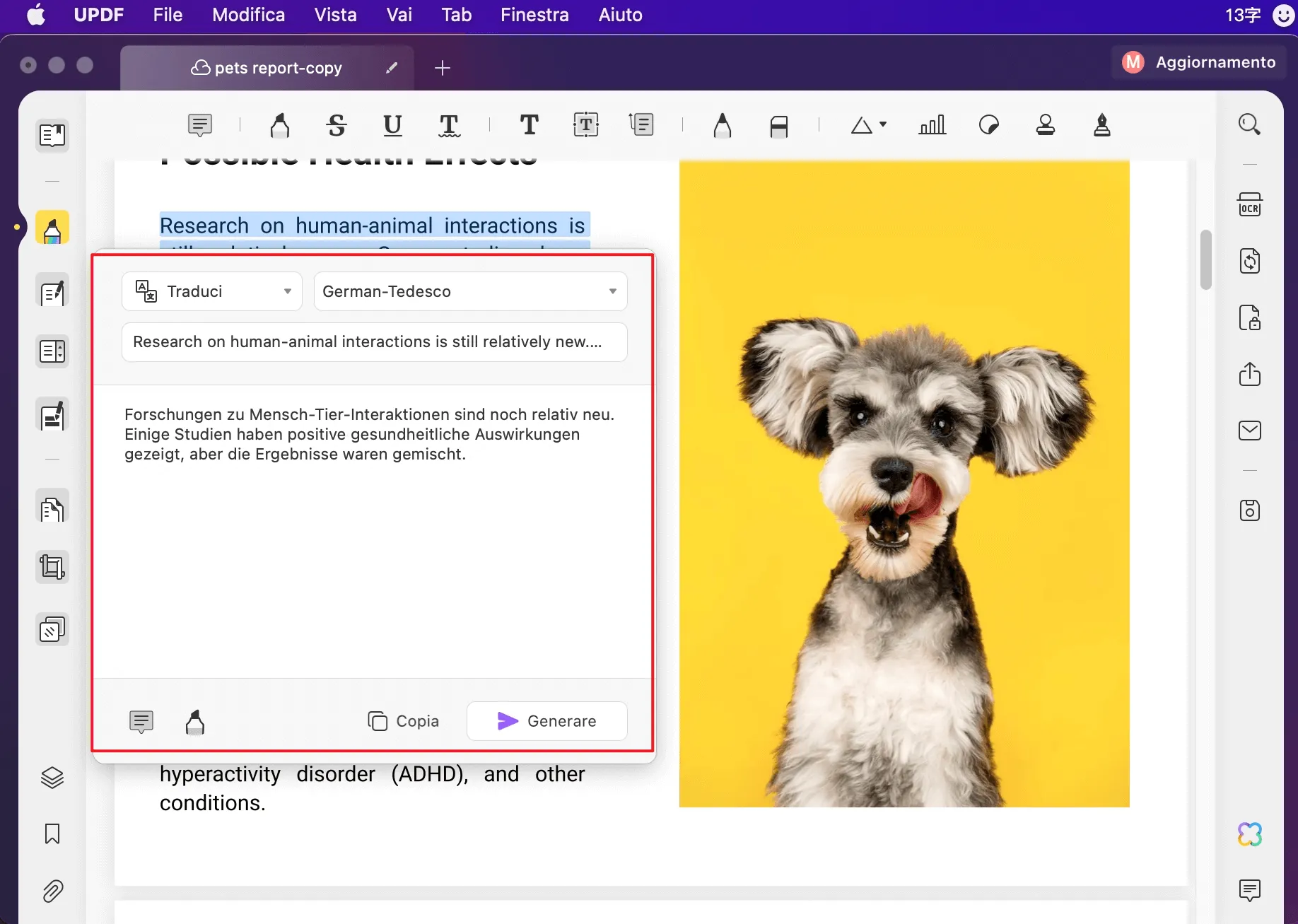This screenshot has height=924, width=1298.
Task: Click the document vertical scrollbar
Action: tap(1206, 259)
